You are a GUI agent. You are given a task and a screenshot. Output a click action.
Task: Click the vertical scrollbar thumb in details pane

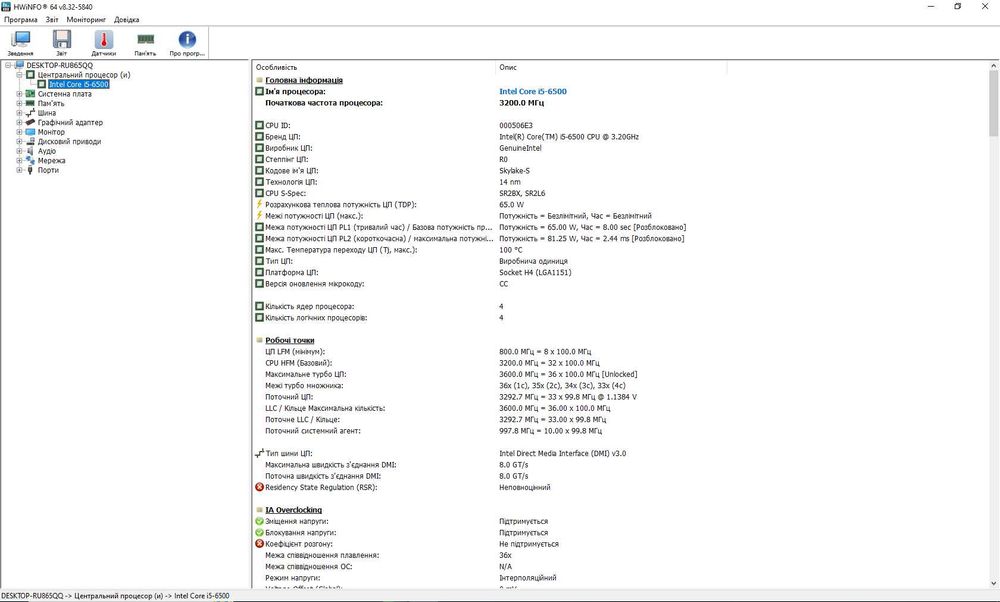click(x=994, y=103)
